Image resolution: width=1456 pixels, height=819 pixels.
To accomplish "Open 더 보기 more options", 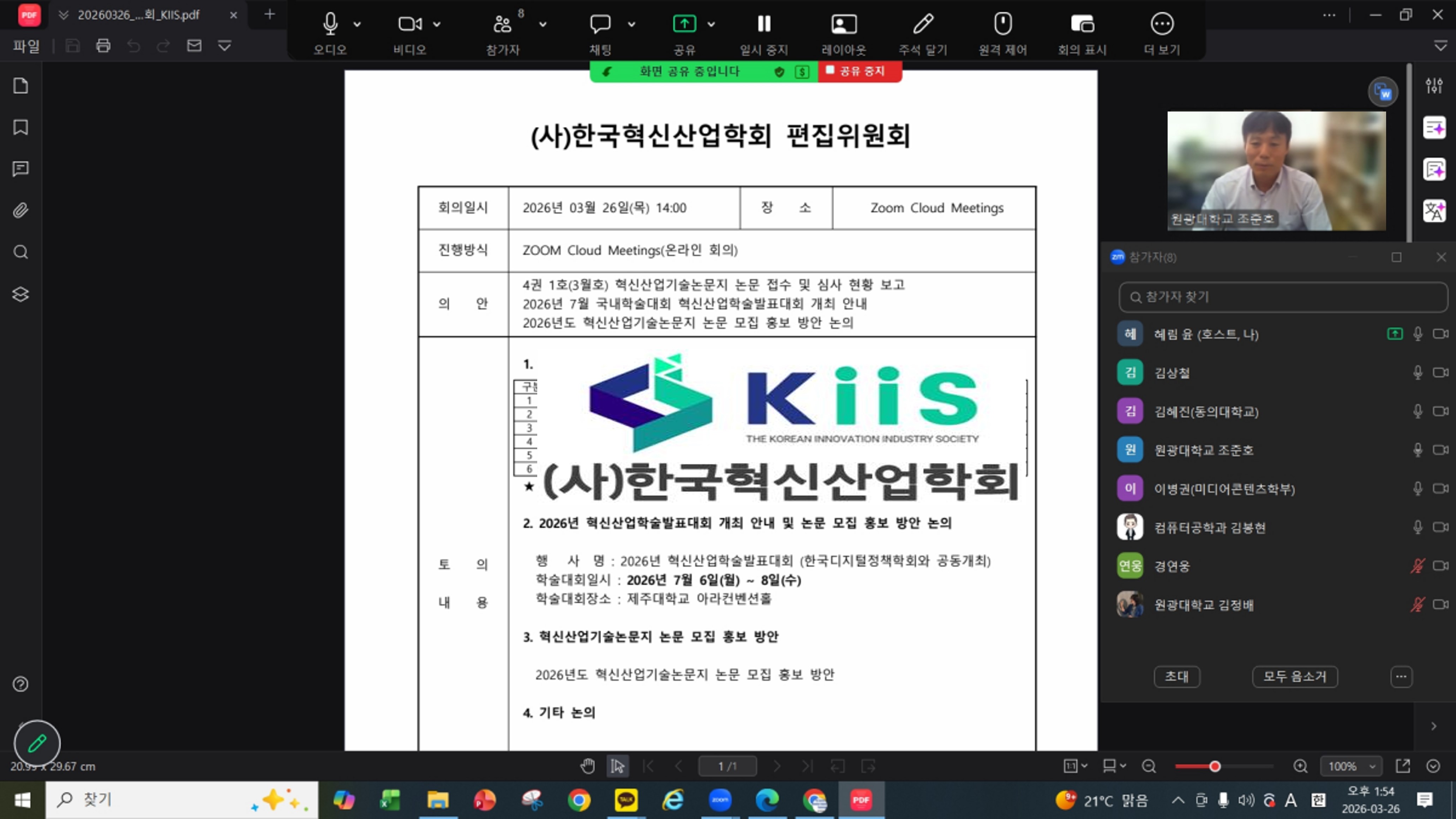I will [1162, 24].
